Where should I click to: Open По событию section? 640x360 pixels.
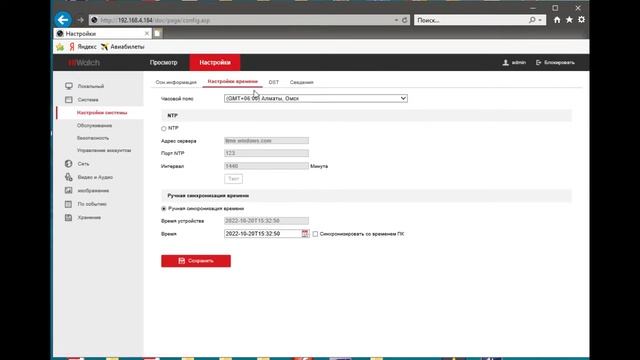[92, 204]
